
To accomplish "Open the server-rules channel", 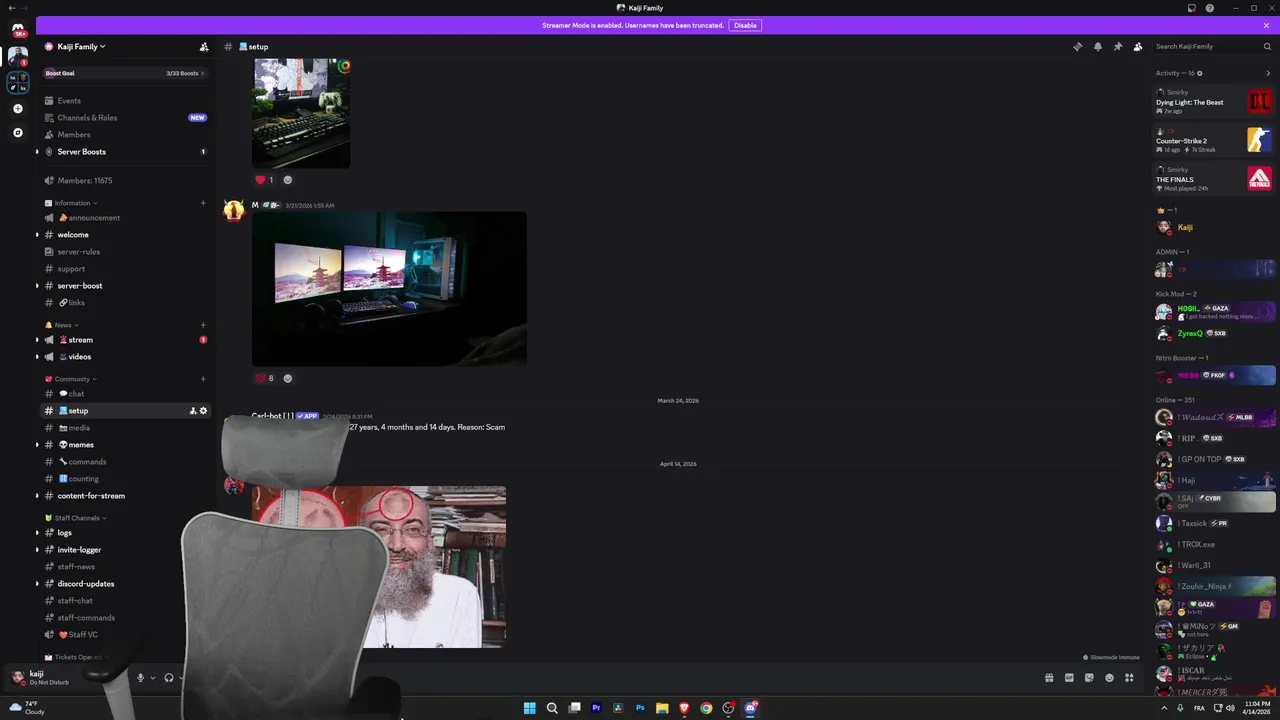I will [x=125, y=252].
